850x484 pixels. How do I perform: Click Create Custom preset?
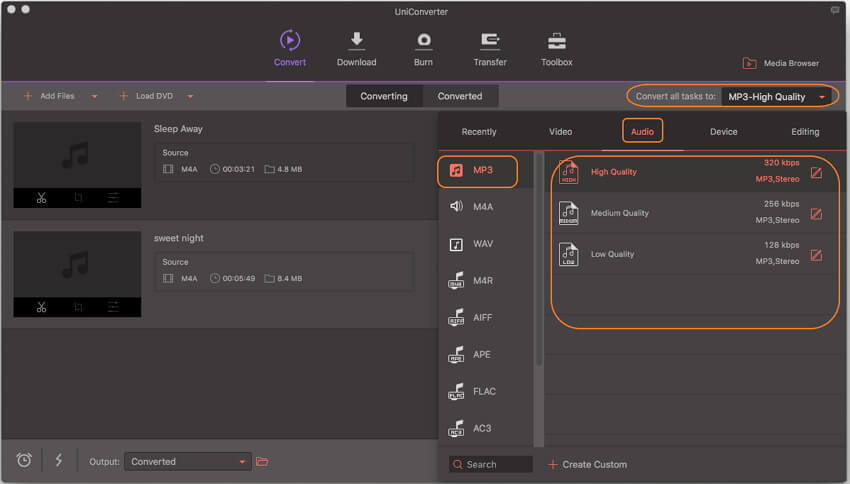coord(588,464)
